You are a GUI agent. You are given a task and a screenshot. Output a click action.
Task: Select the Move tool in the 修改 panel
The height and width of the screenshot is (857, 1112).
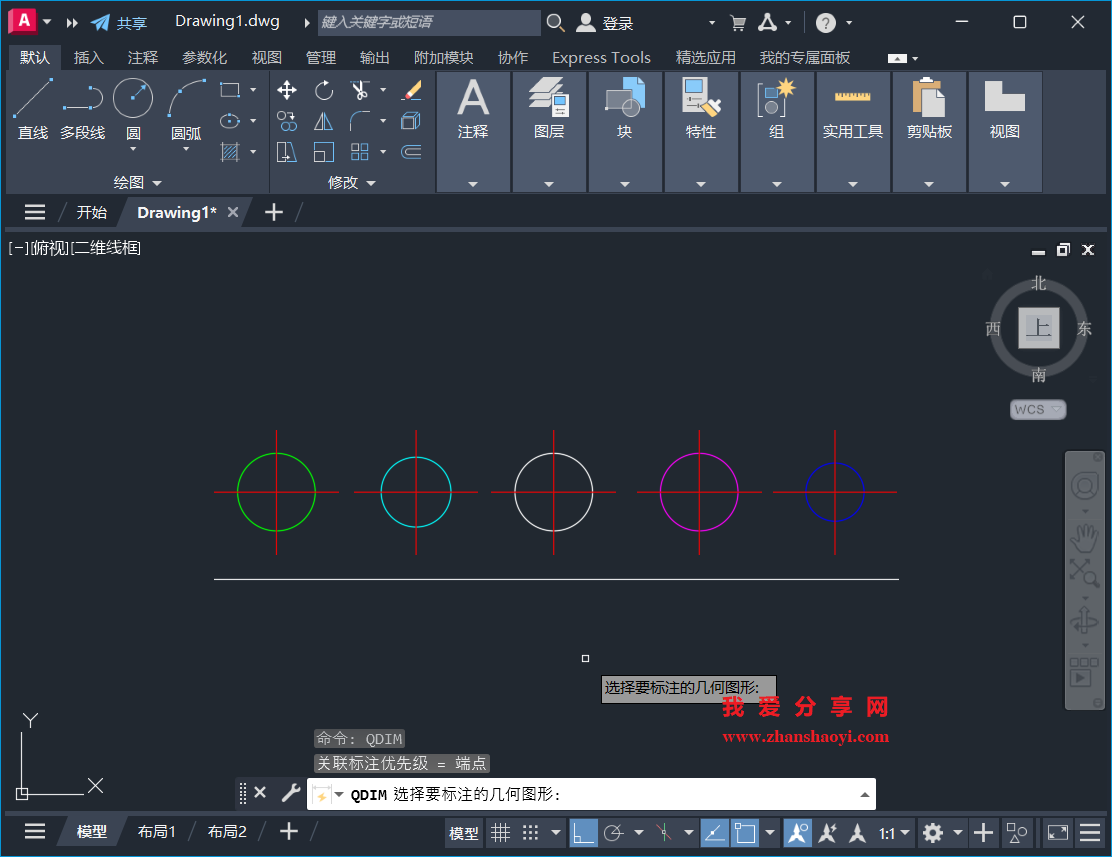point(287,90)
